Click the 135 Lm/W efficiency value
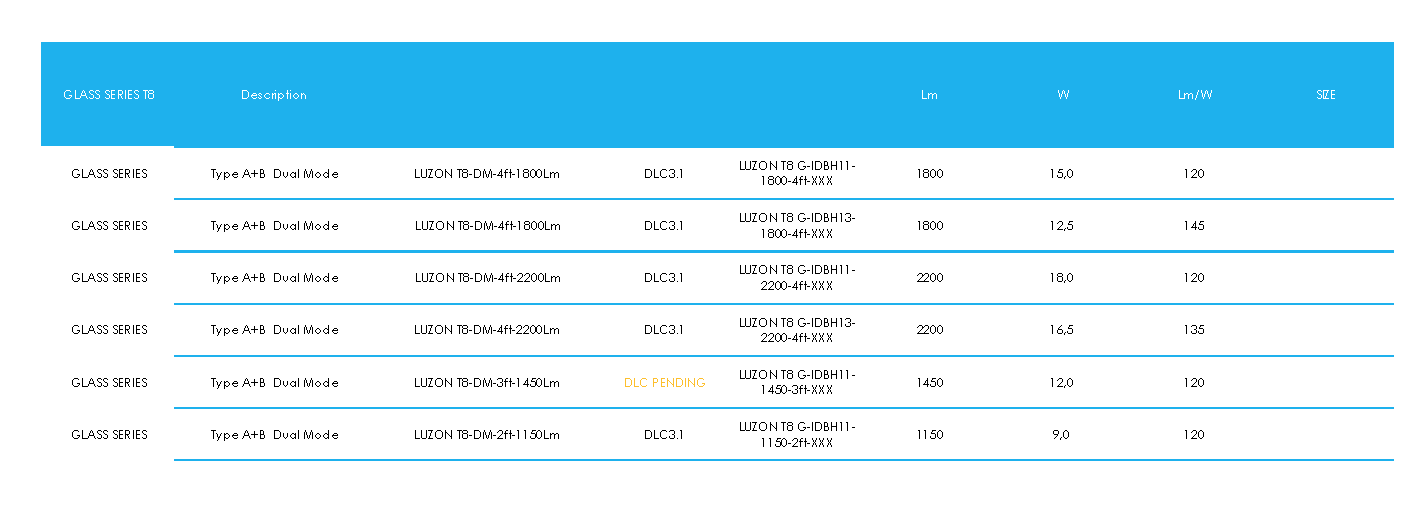 pyautogui.click(x=1194, y=330)
